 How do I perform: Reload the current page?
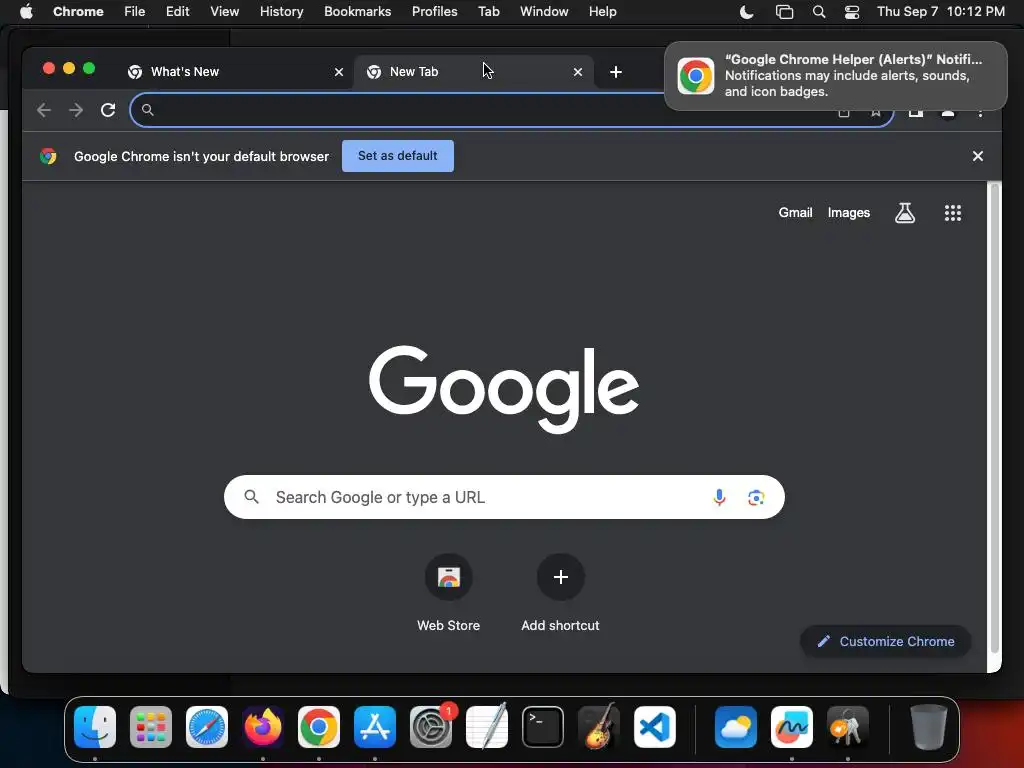tap(108, 110)
